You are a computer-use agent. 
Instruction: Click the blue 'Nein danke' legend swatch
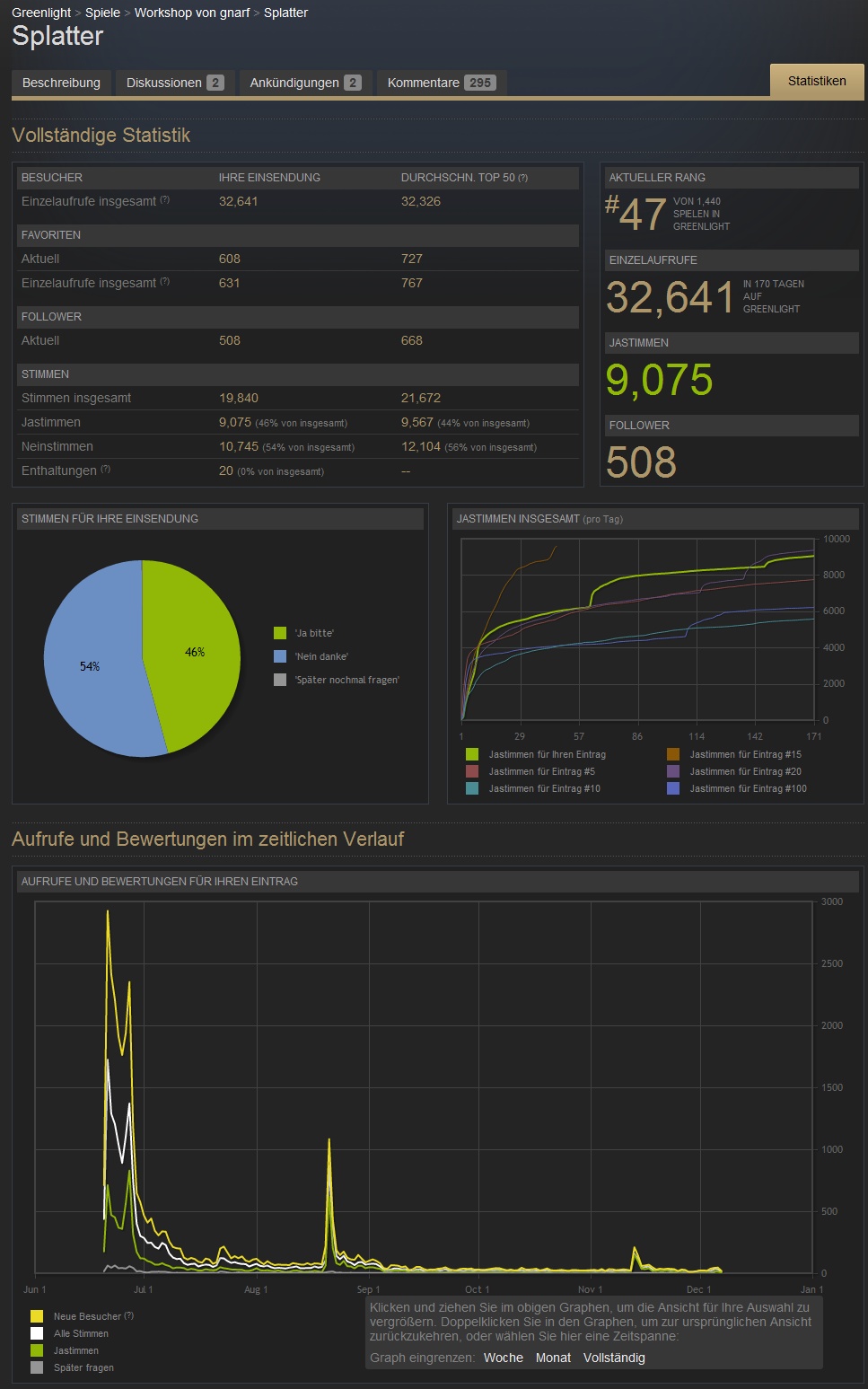click(280, 656)
